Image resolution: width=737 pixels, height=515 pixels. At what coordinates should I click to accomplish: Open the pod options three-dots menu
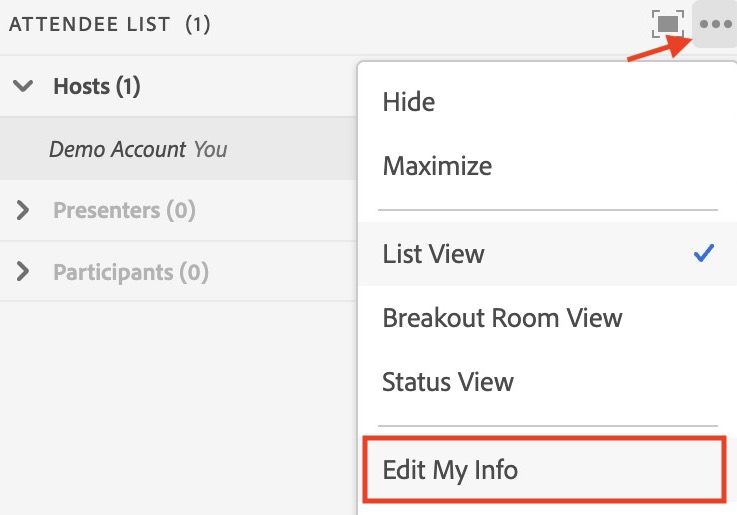(x=716, y=24)
